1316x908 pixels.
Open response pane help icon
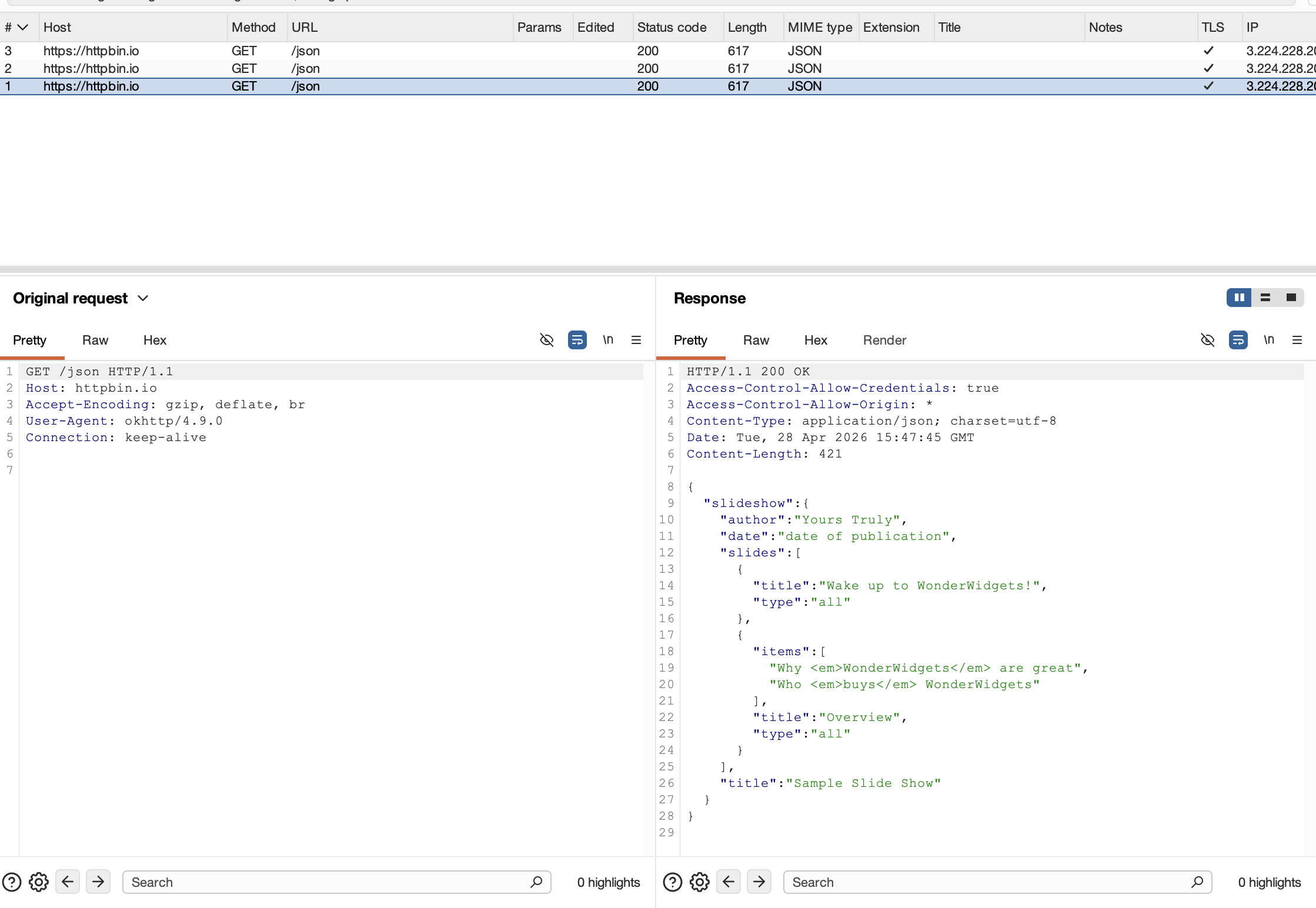tap(672, 882)
